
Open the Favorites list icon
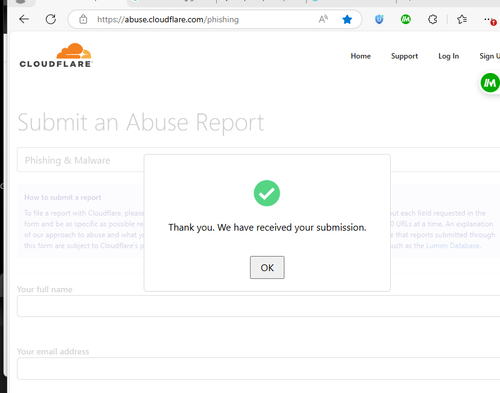coord(462,19)
